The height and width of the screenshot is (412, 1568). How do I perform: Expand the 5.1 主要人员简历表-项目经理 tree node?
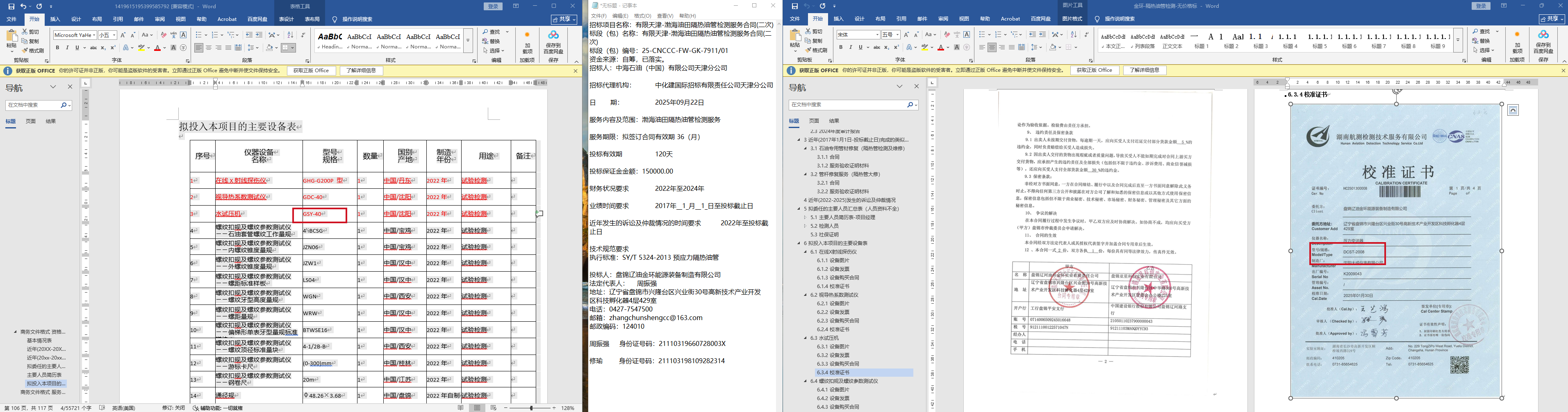(805, 217)
